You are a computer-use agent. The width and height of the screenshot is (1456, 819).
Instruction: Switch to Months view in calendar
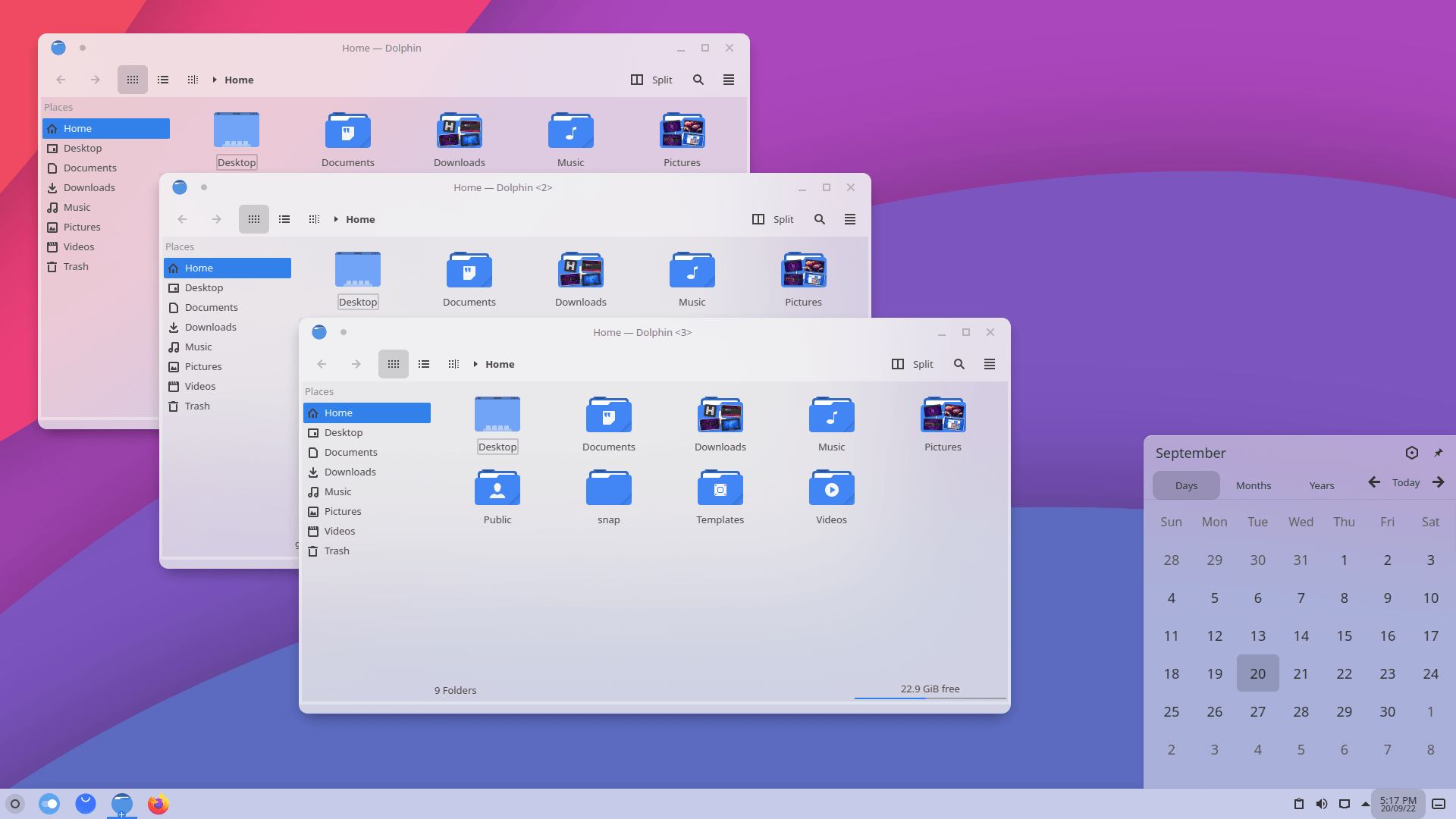tap(1253, 485)
